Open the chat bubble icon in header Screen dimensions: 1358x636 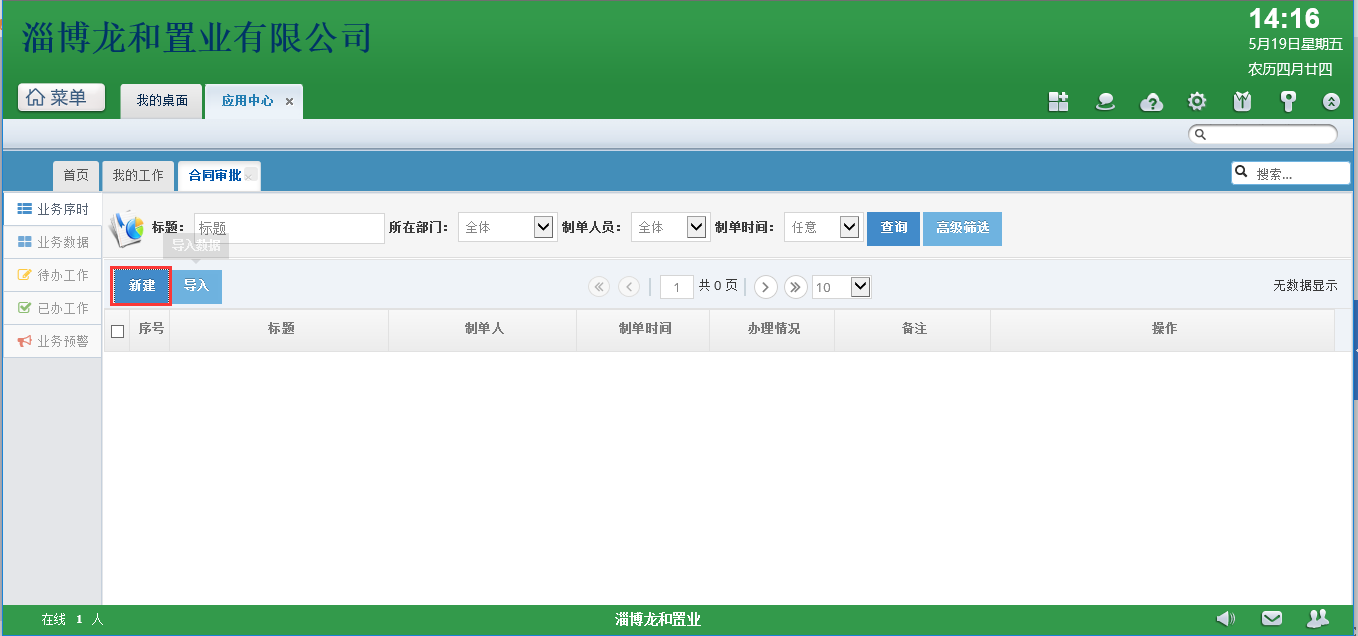click(x=1105, y=101)
